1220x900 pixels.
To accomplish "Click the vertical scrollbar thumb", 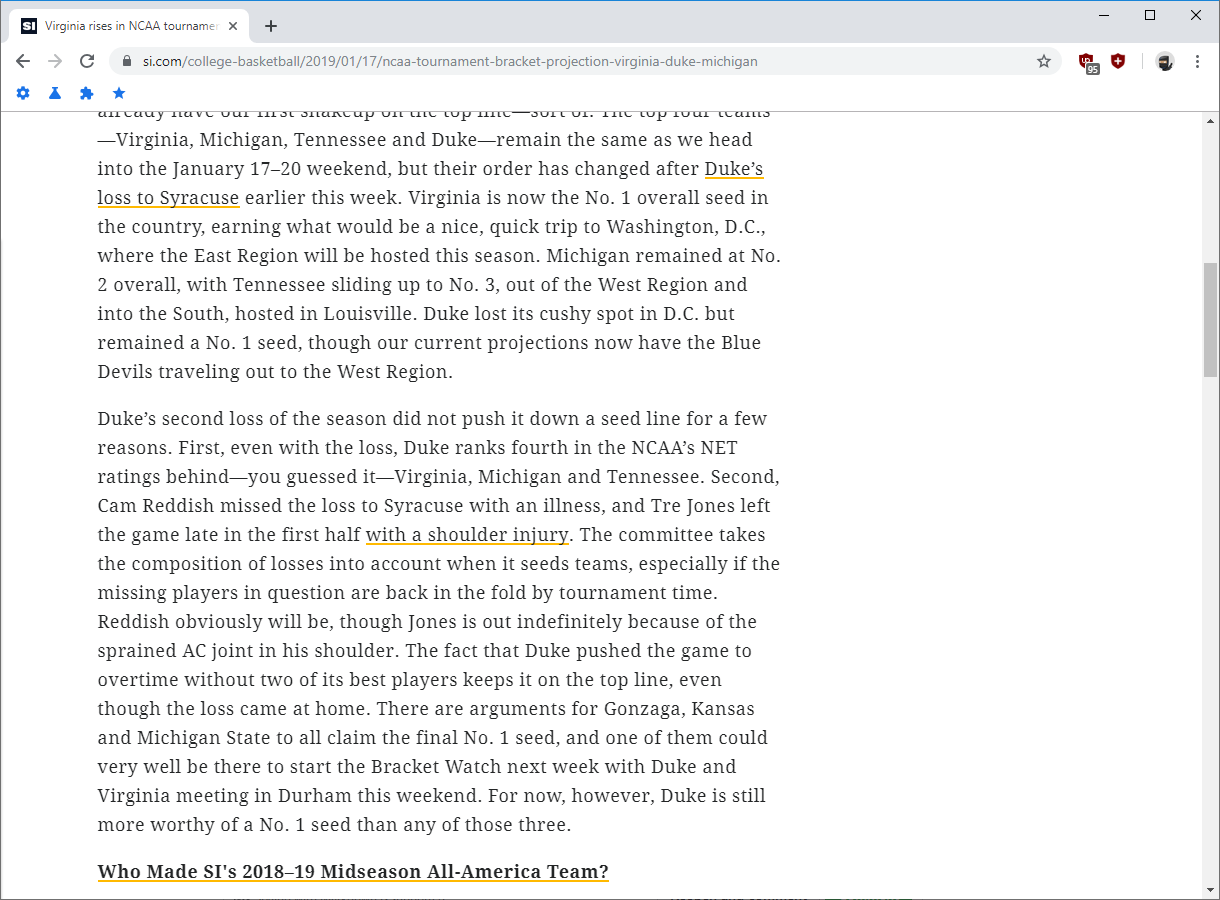I will tap(1210, 319).
